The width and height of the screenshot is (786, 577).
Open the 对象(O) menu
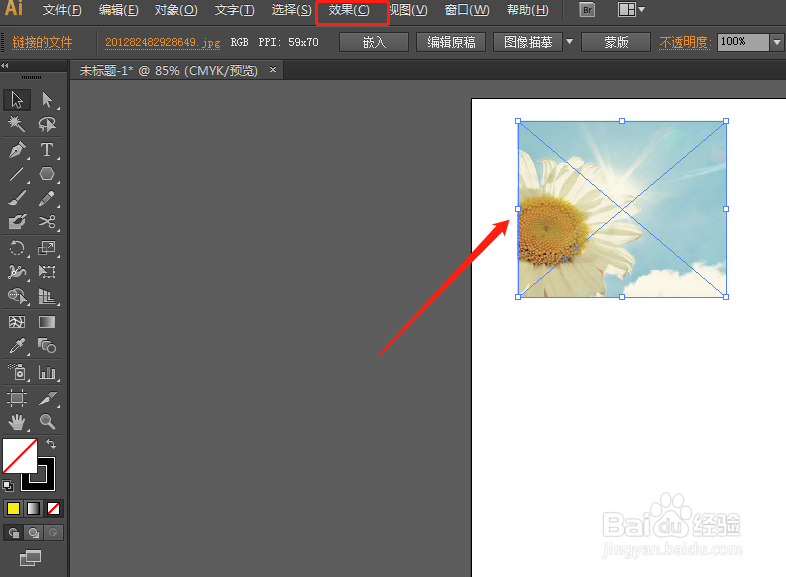[x=176, y=10]
